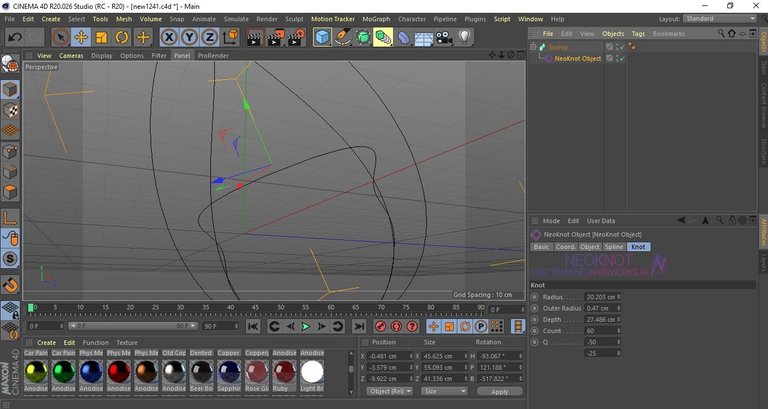The image size is (768, 409).
Task: Click the Radius value field
Action: point(600,297)
